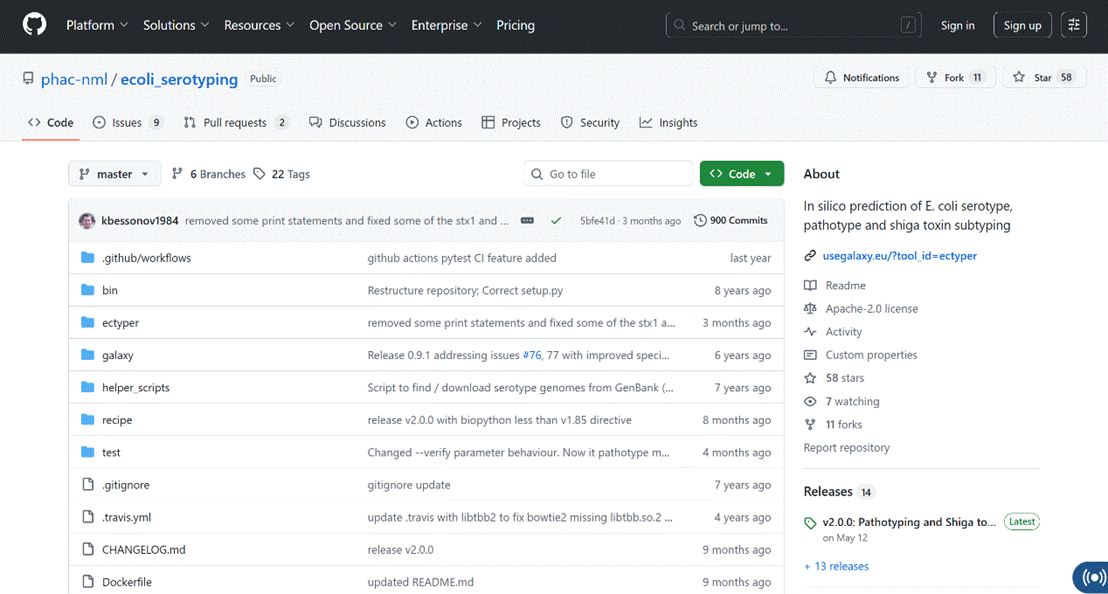This screenshot has height=594, width=1108.
Task: Click the Go to file search field
Action: (608, 174)
